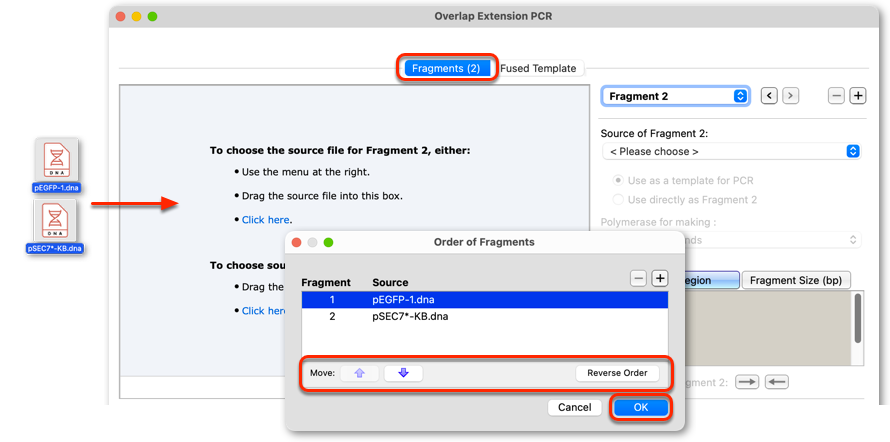Viewport: 890px width, 442px height.
Task: Select the pSEC7*-KB.dna row in list
Action: click(x=485, y=317)
